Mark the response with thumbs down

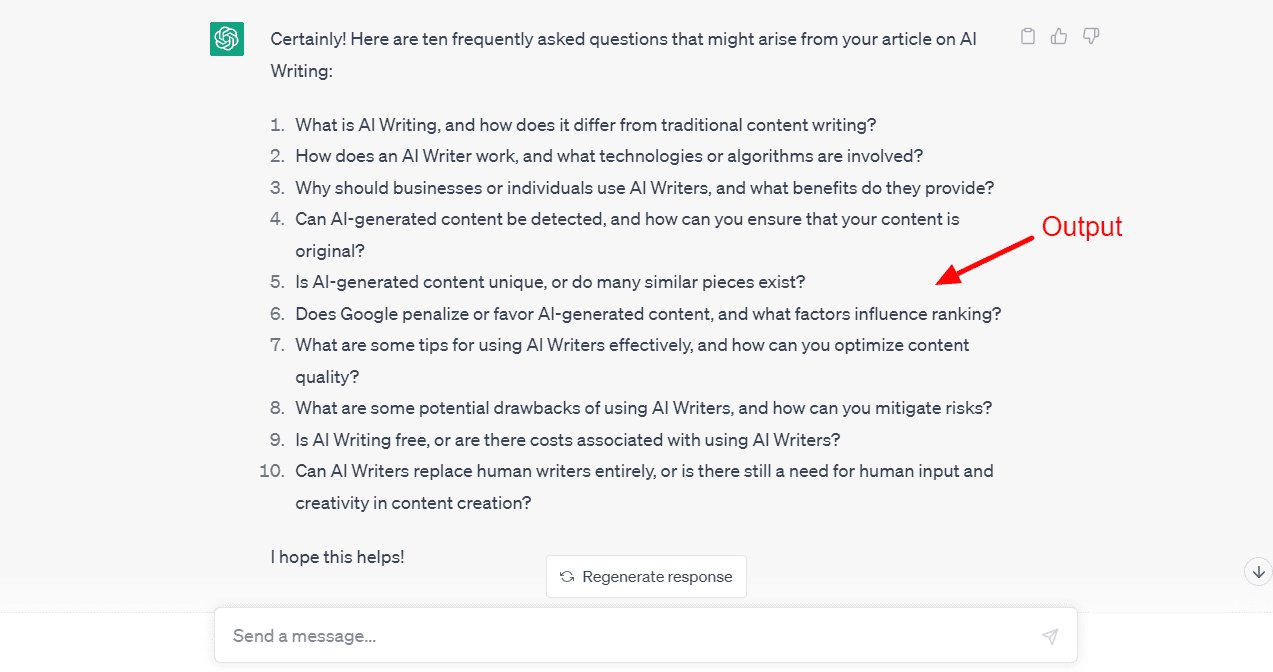pyautogui.click(x=1091, y=37)
